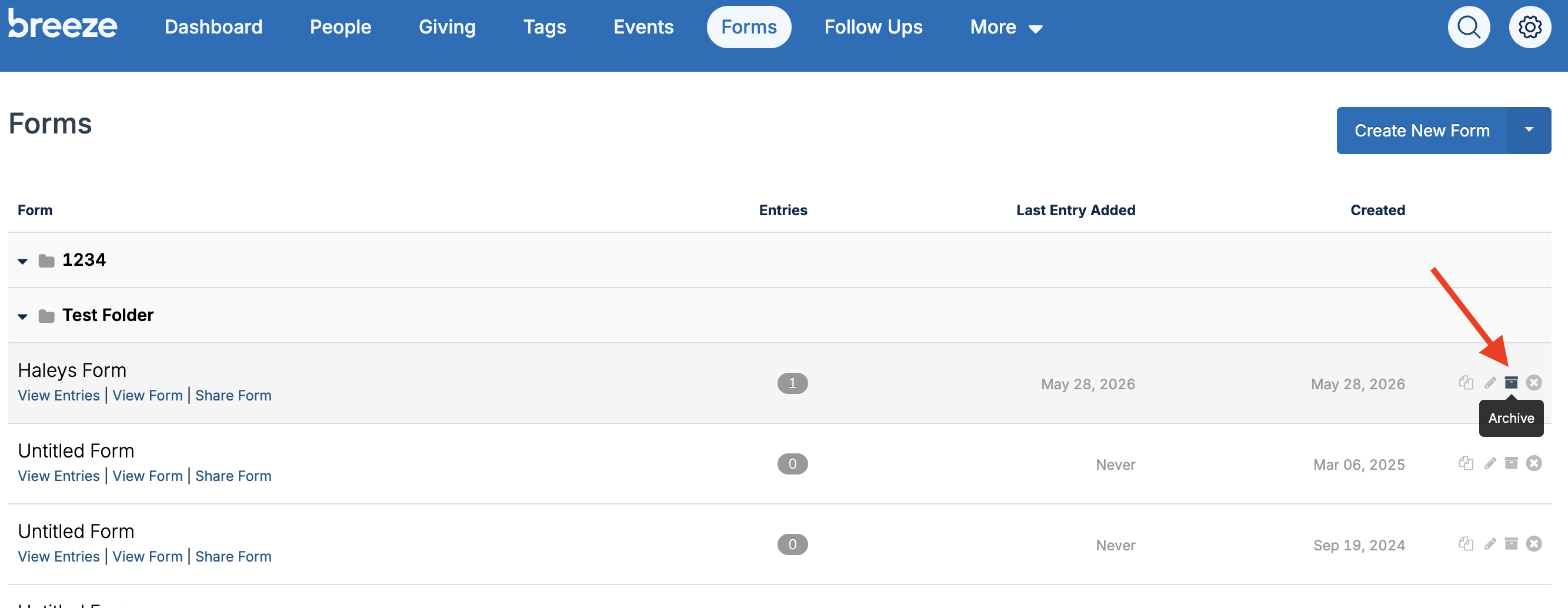
Task: Click the Haleys Form title
Action: click(72, 370)
